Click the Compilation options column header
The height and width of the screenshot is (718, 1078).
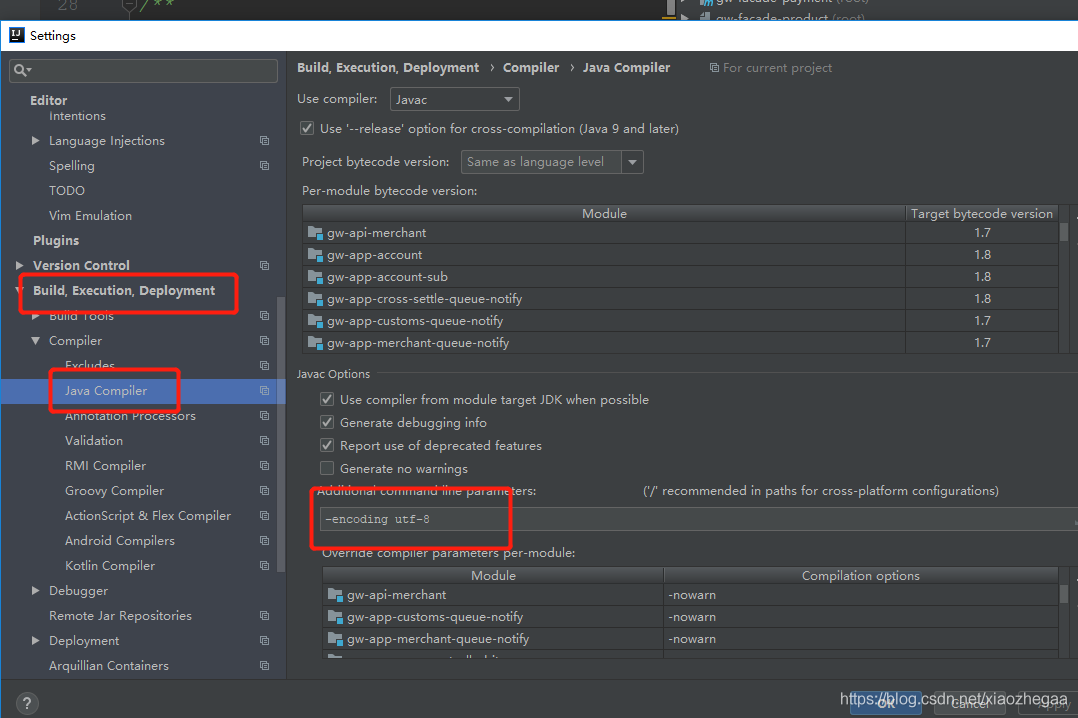[861, 575]
